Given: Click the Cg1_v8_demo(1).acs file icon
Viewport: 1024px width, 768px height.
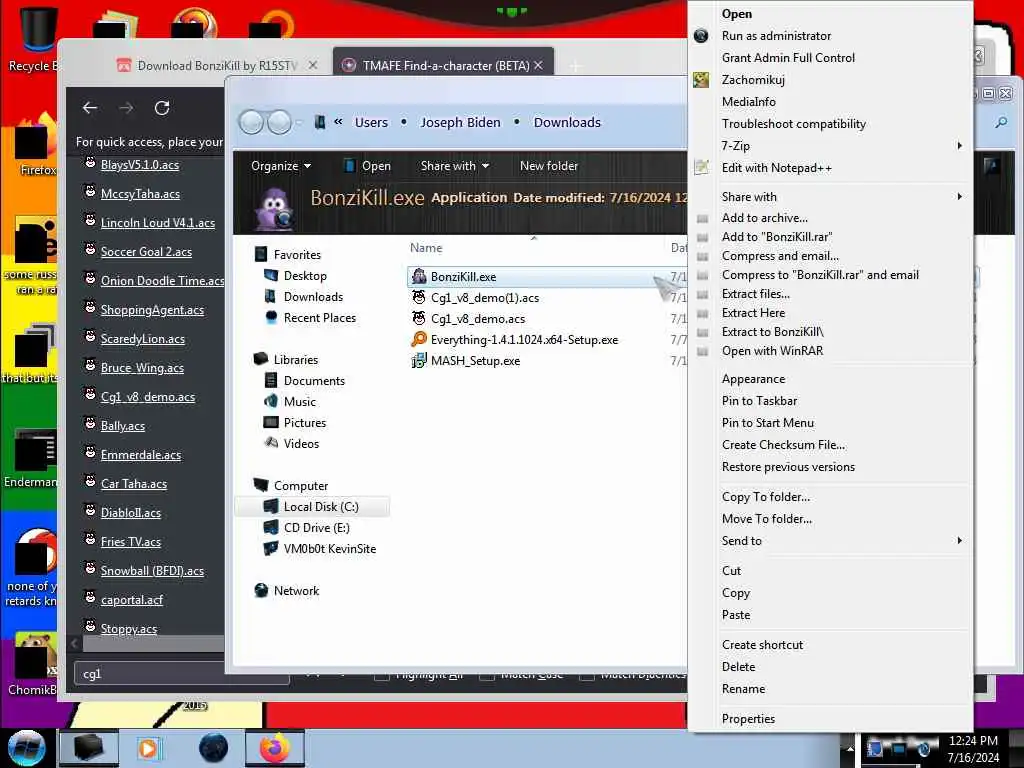Looking at the screenshot, I should pos(419,298).
